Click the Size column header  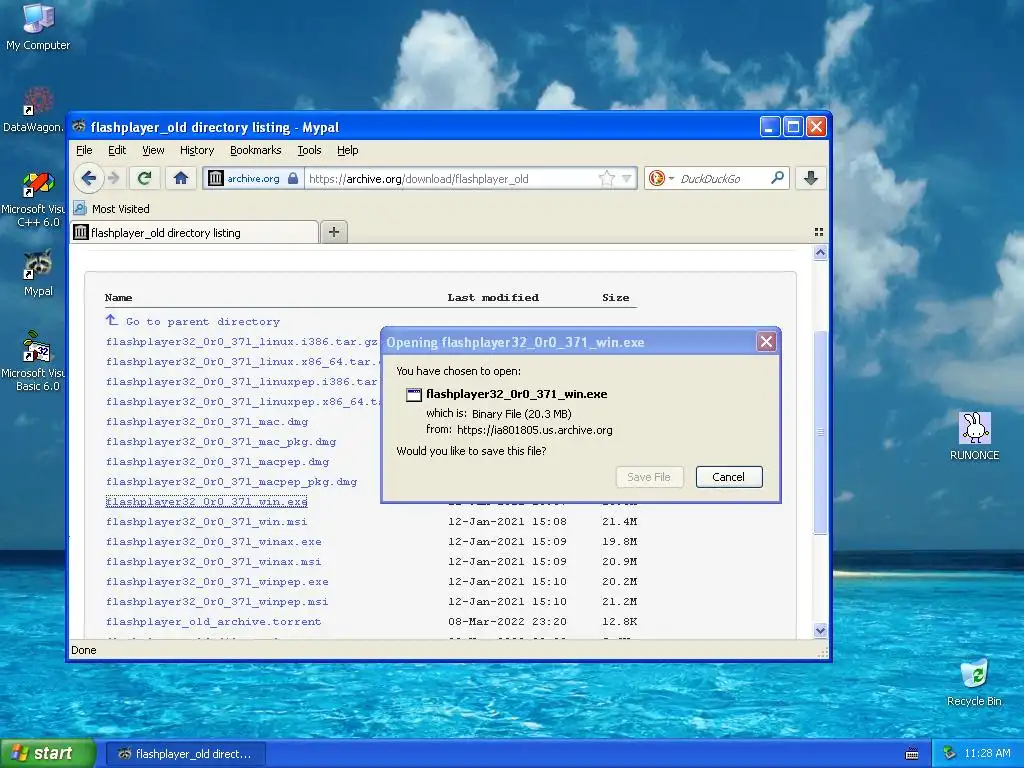pos(615,298)
